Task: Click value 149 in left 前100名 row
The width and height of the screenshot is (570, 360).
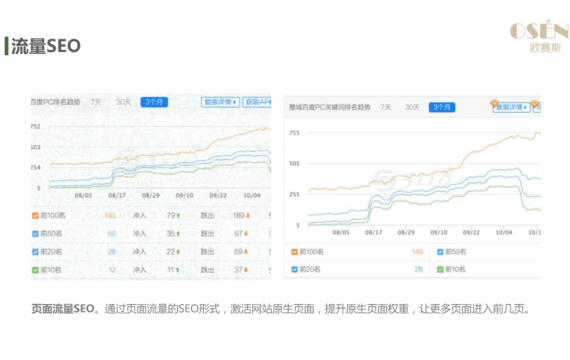Action: click(x=110, y=216)
